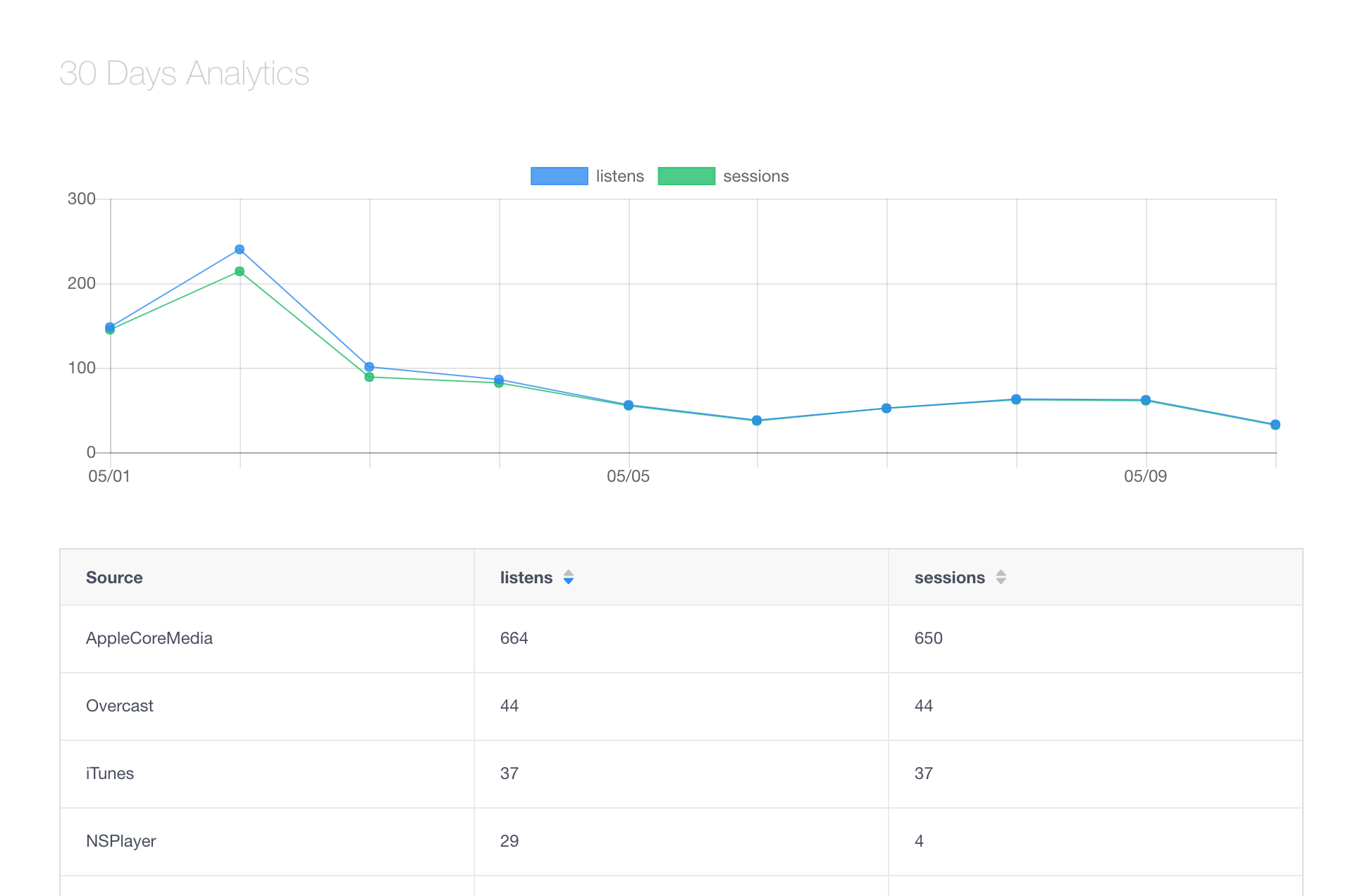
Task: Click the 30 Days Analytics heading
Action: click(185, 74)
